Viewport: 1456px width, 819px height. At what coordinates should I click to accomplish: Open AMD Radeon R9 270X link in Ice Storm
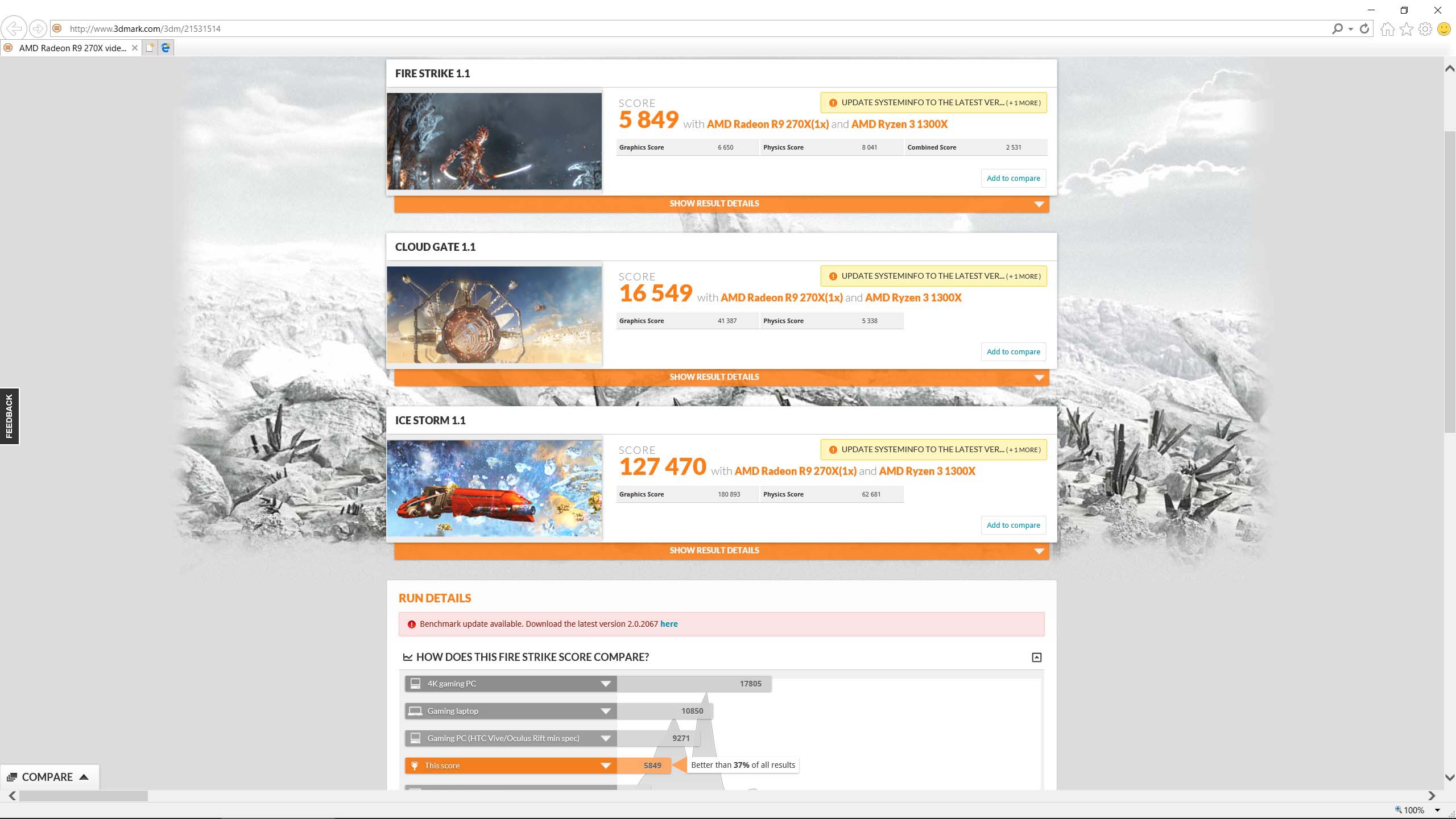tap(795, 471)
